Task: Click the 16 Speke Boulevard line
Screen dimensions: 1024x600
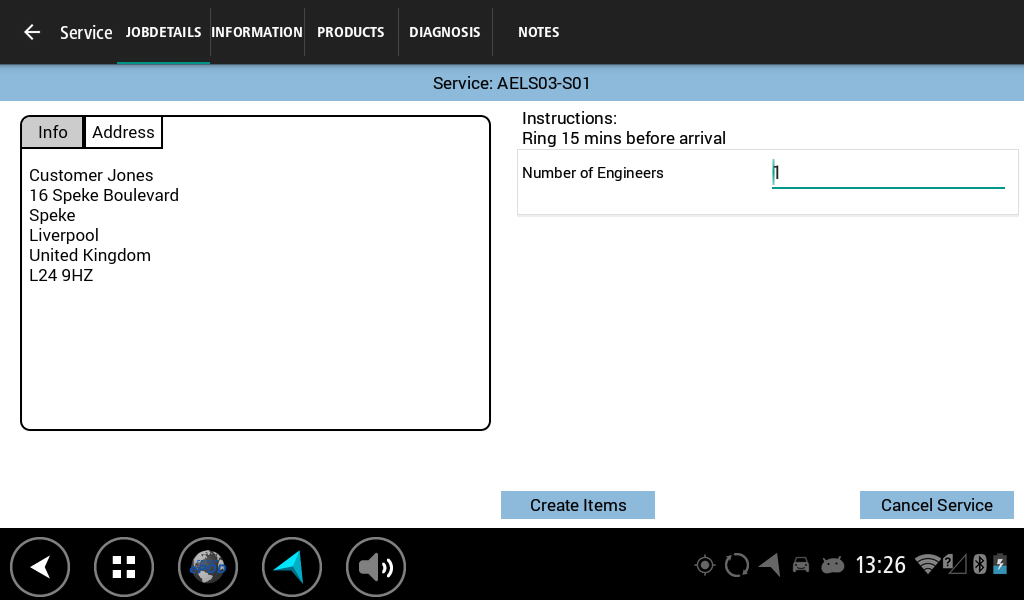Action: pyautogui.click(x=104, y=195)
